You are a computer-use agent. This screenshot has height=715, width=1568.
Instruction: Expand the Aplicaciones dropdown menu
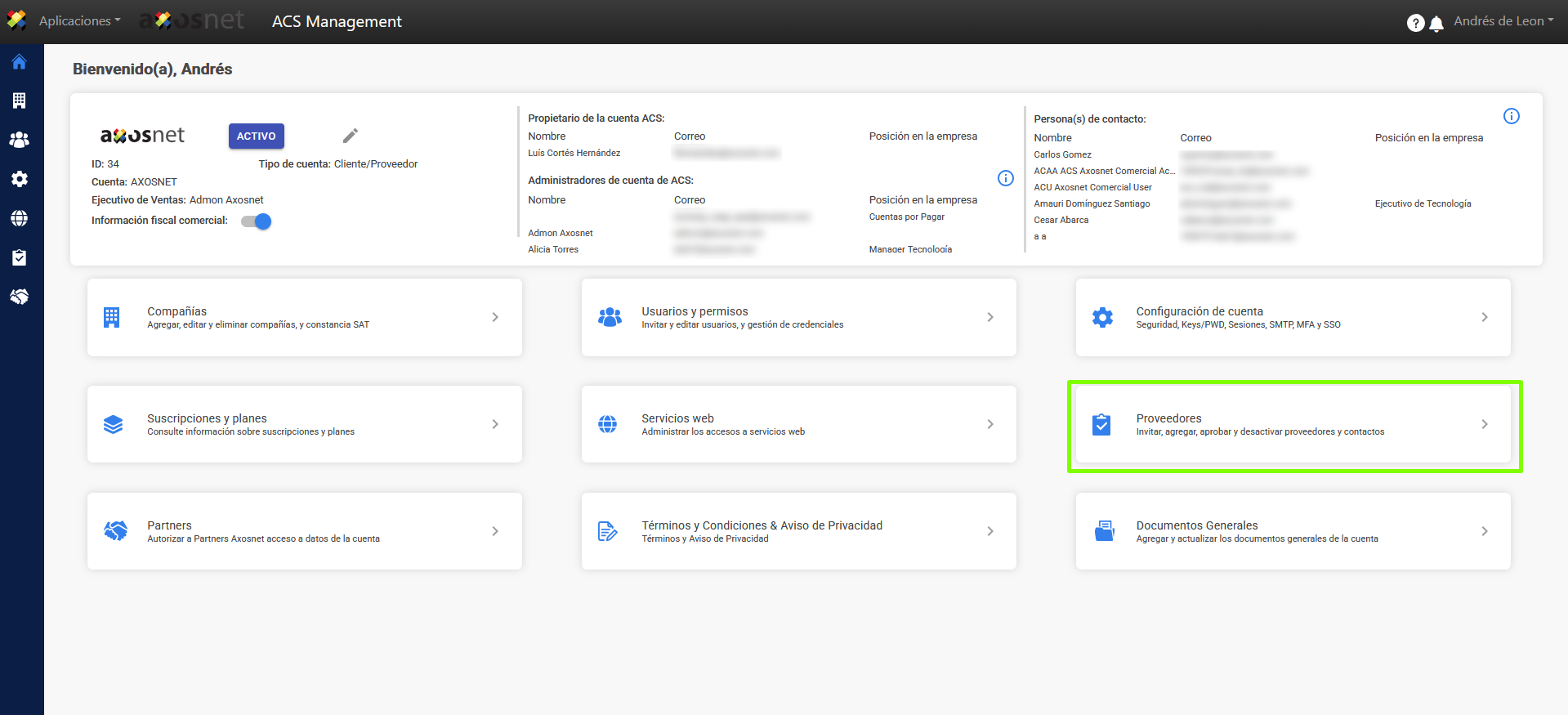pyautogui.click(x=79, y=21)
